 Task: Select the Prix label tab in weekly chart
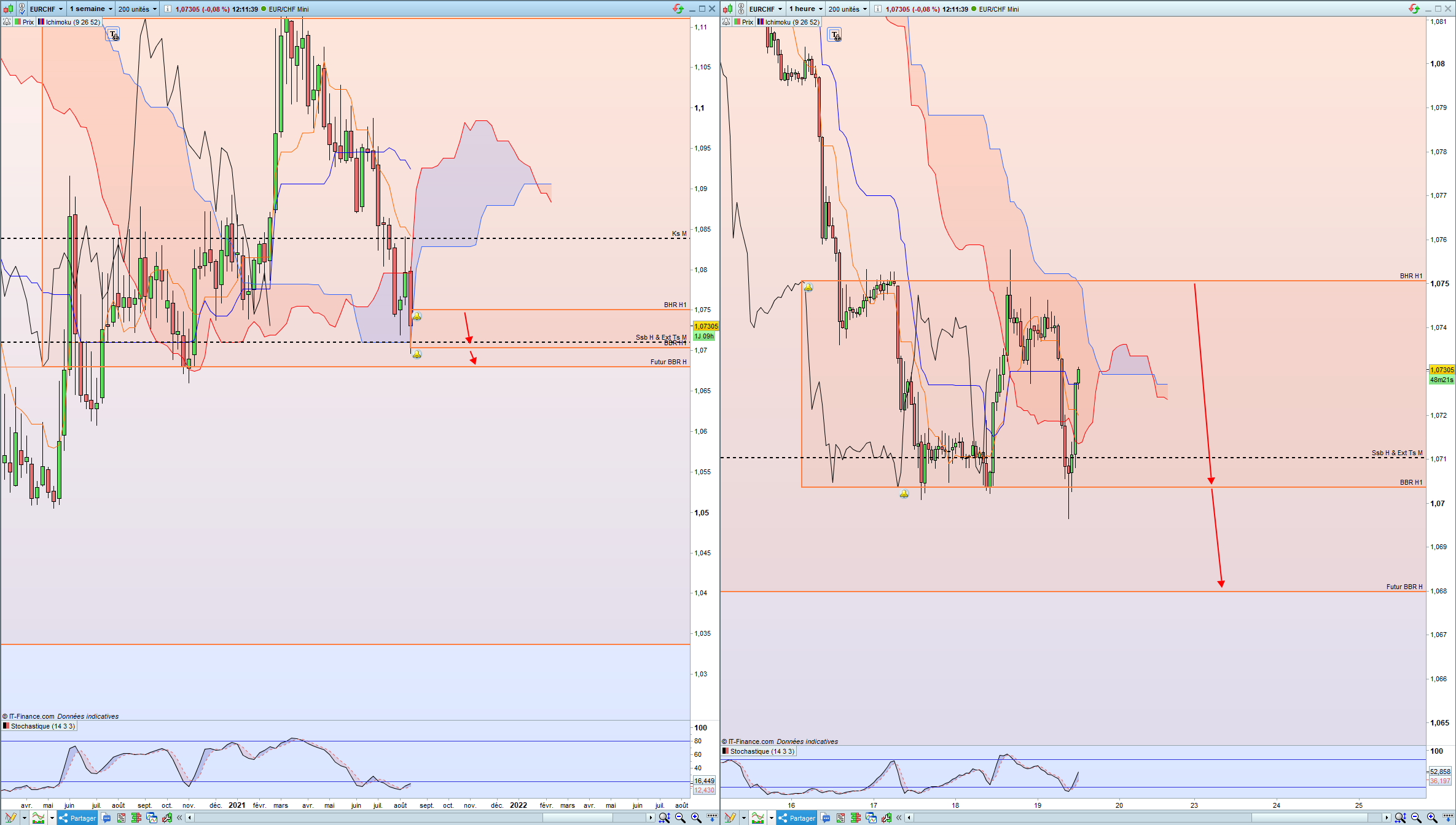click(x=25, y=22)
